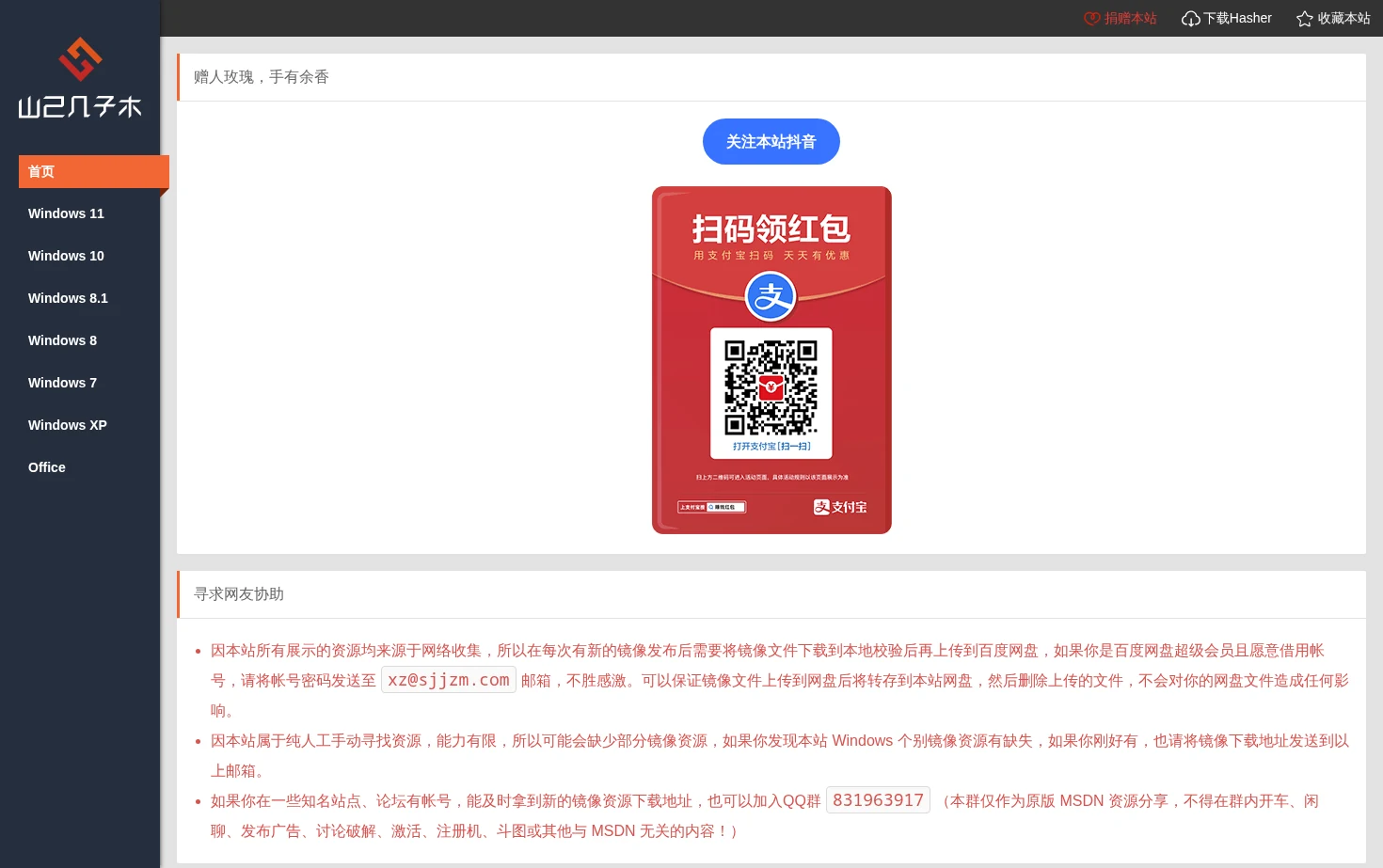The image size is (1383, 868).
Task: Open the Office menu item
Action: tap(47, 467)
